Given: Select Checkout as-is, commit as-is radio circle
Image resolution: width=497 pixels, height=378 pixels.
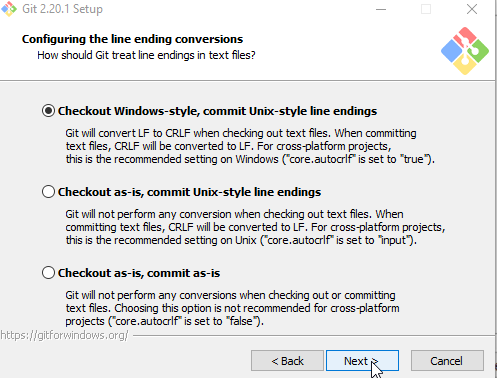Looking at the screenshot, I should click(48, 273).
